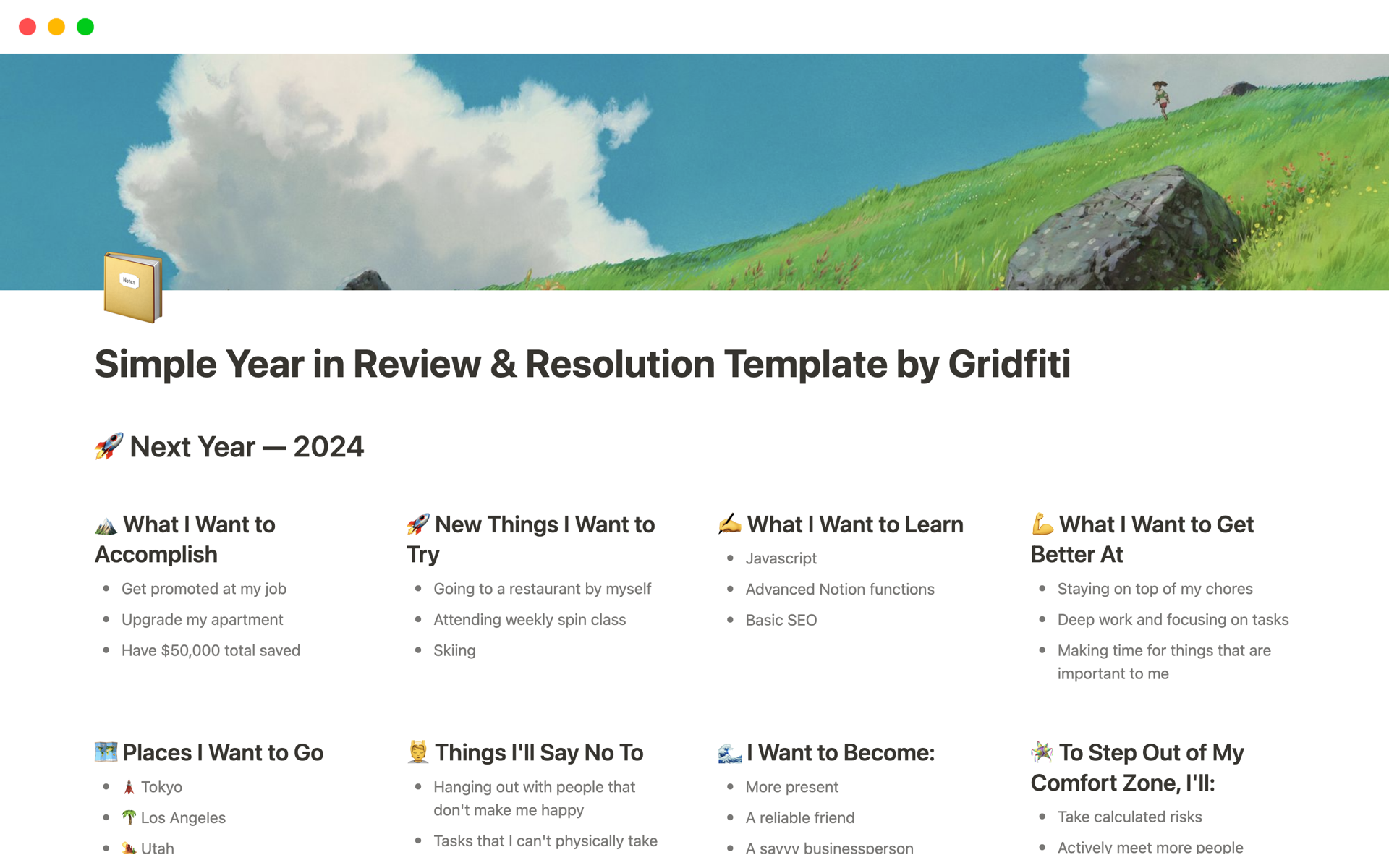
Task: Click the Things I'll Say No To heading
Action: click(x=539, y=753)
